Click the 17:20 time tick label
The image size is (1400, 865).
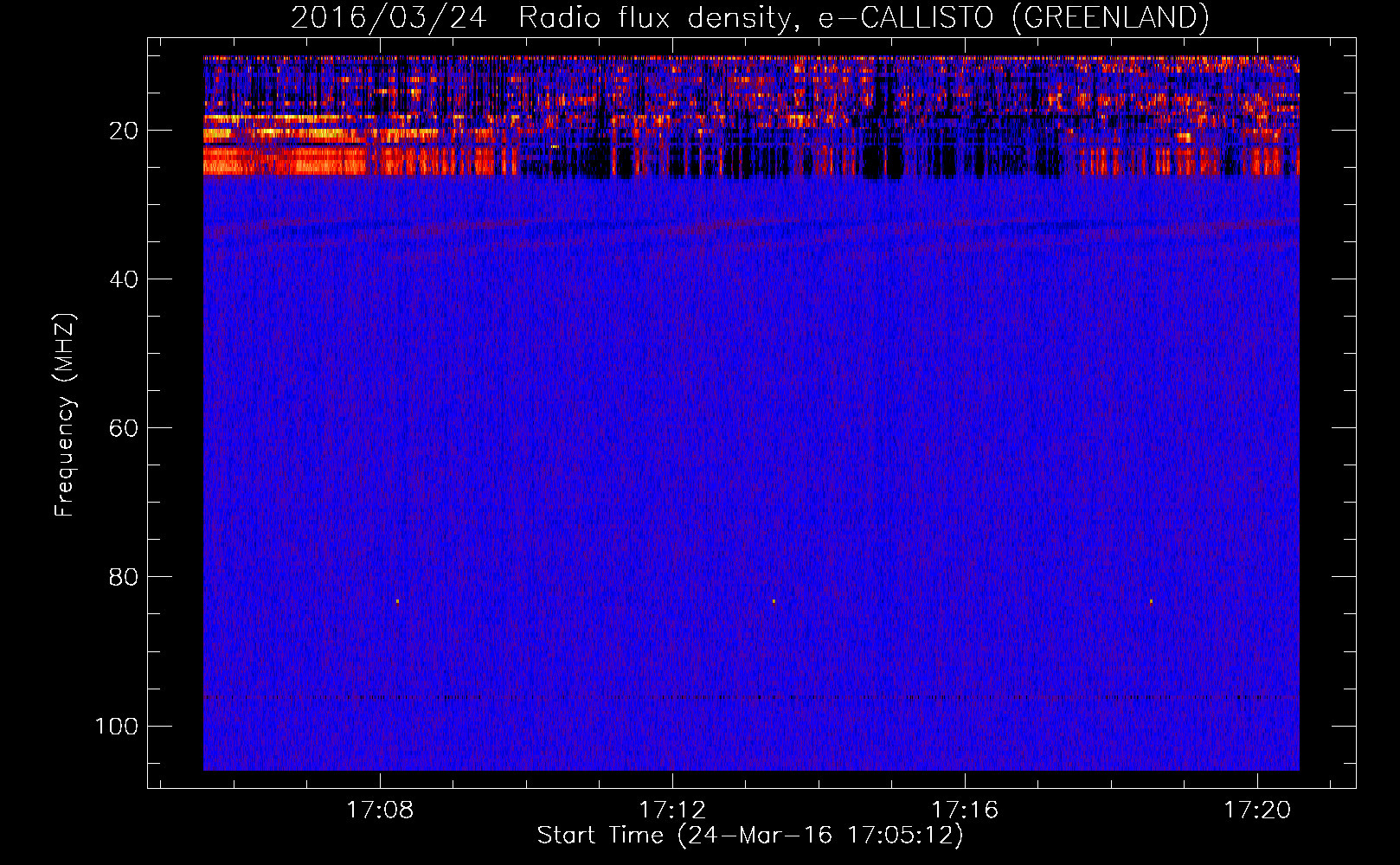pos(1257,810)
